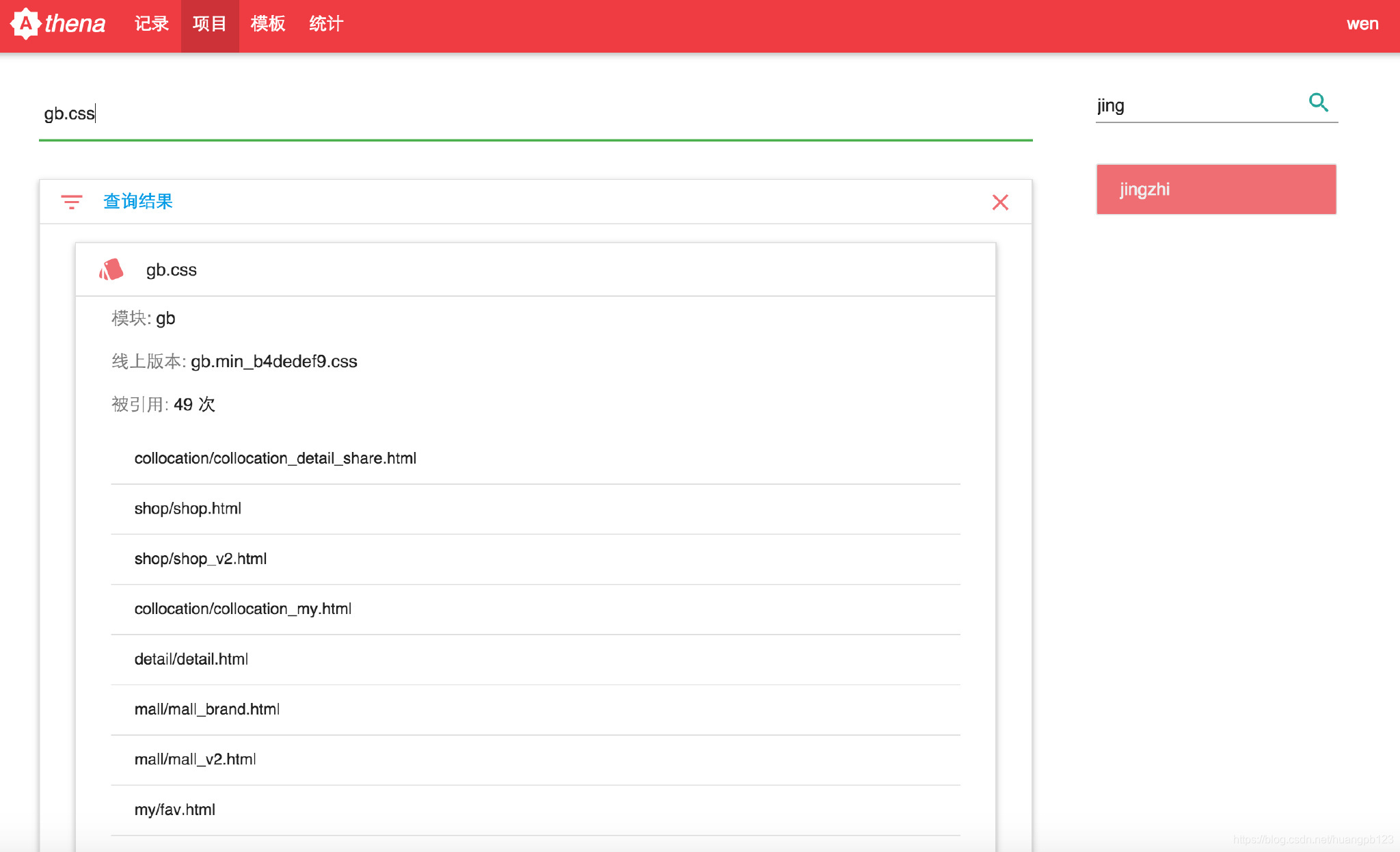Image resolution: width=1400 pixels, height=852 pixels.
Task: Open the shop/shop.html entry
Action: click(x=187, y=509)
